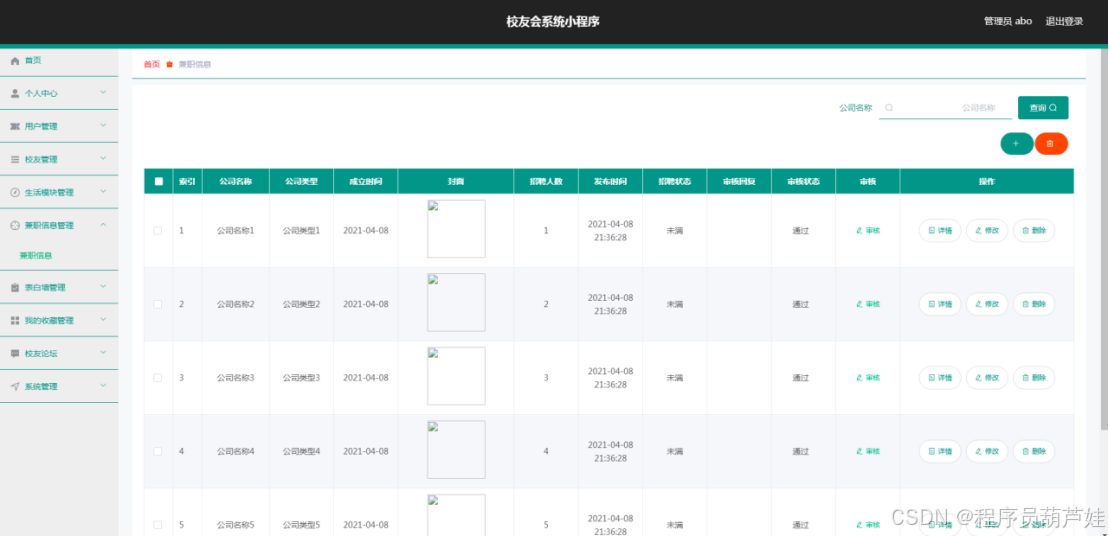Select the checkbox of row 公司名称3

tap(158, 378)
